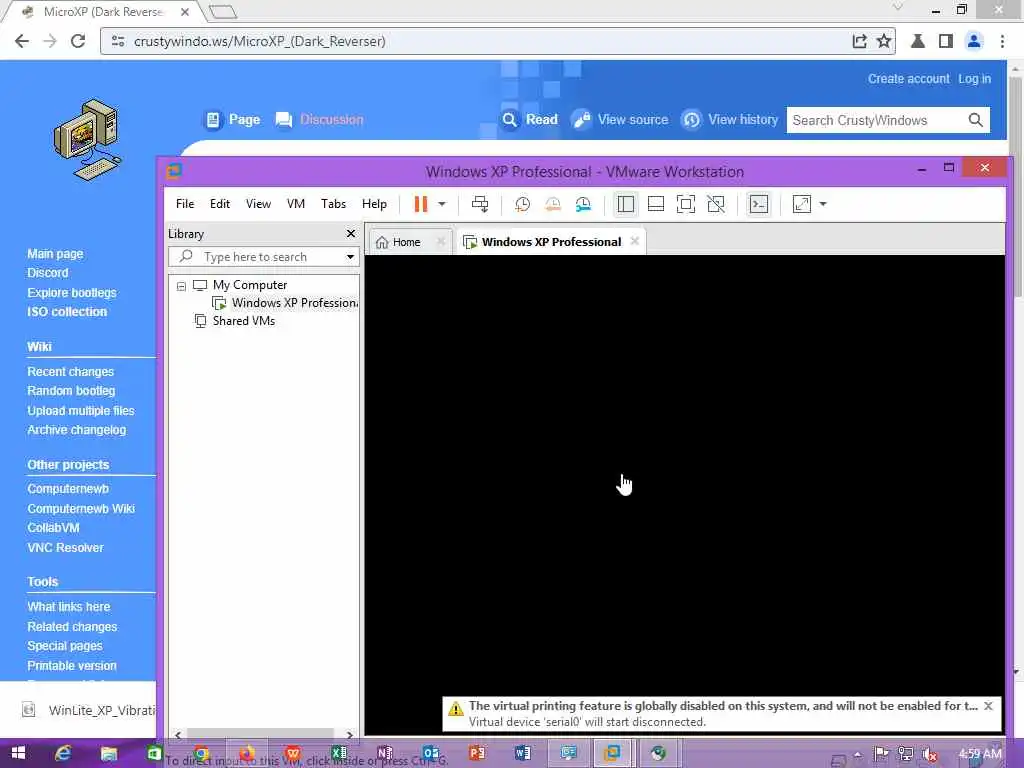Open the Chrome Labs flask icon
This screenshot has height=768, width=1024.
(918, 41)
